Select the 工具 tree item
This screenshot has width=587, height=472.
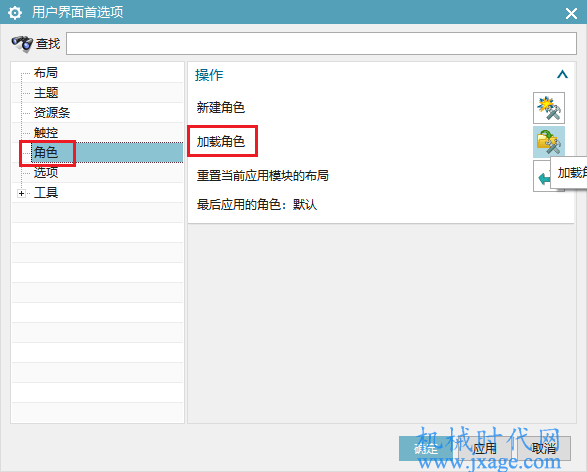tap(46, 193)
